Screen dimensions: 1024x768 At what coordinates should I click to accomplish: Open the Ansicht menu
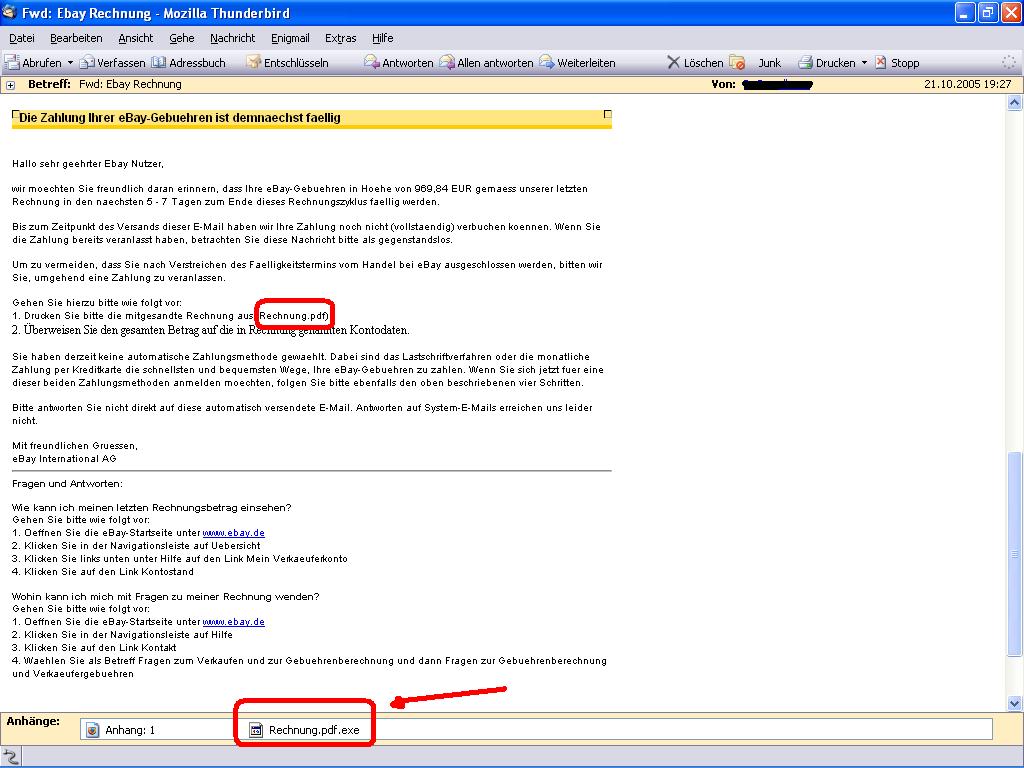[x=136, y=38]
